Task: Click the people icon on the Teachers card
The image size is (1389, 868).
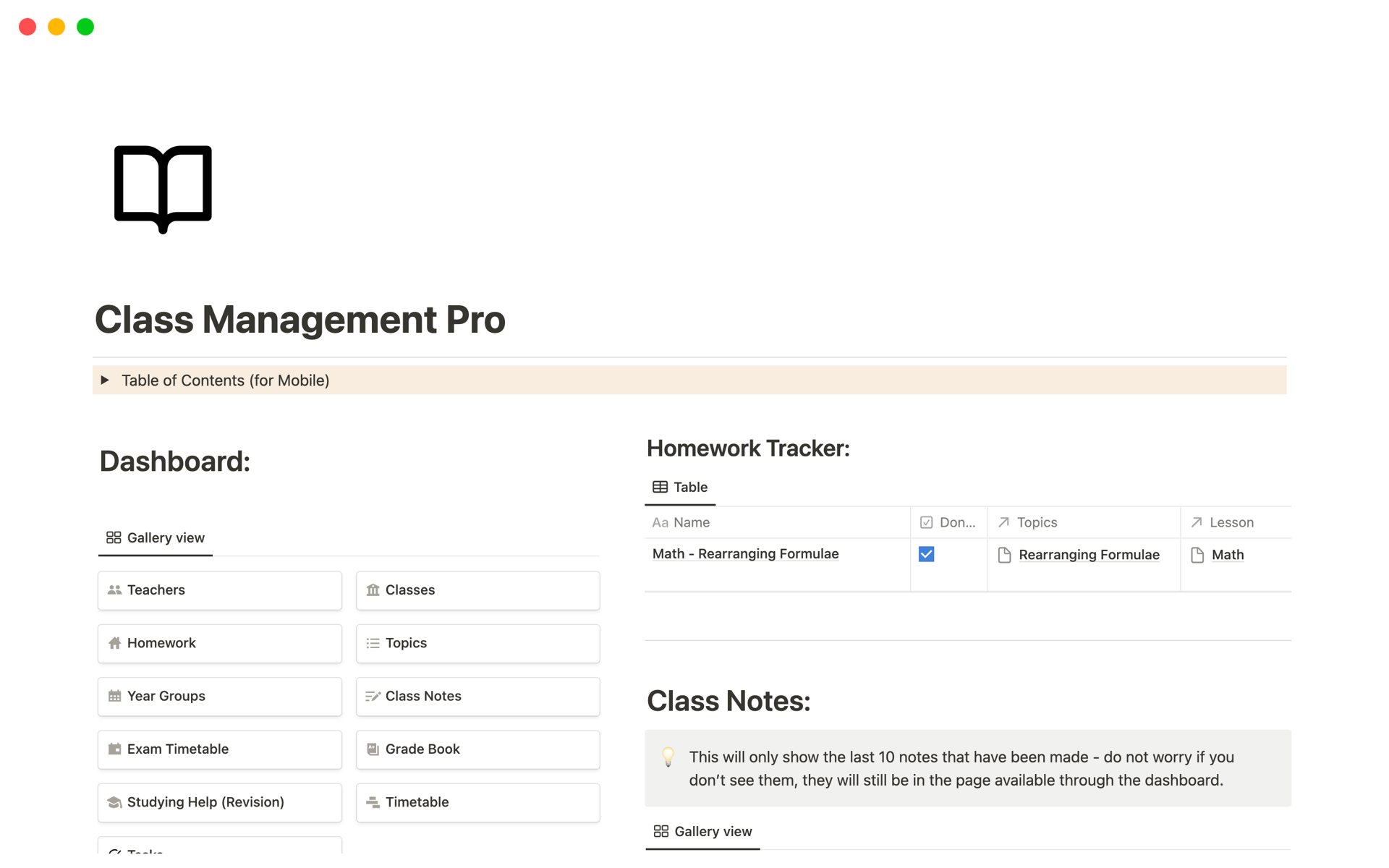Action: 114,590
